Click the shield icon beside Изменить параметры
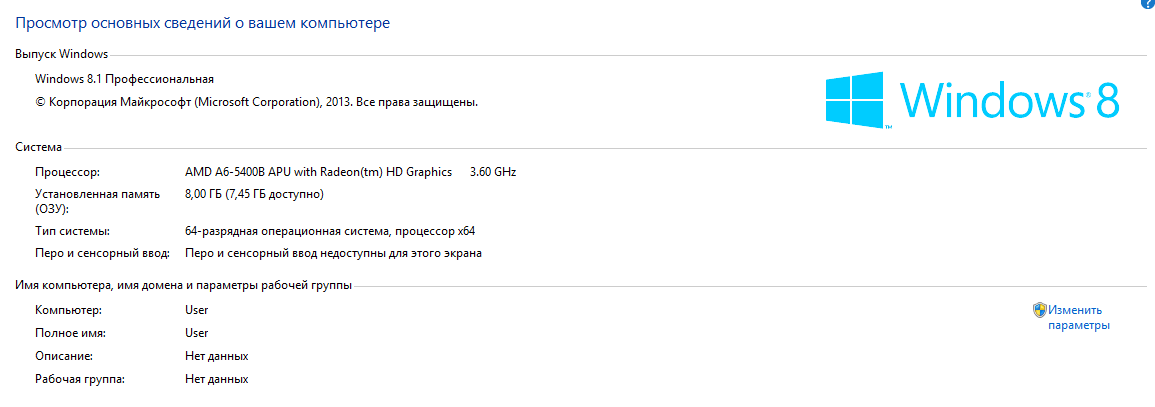This screenshot has height=407, width=1155. click(x=1039, y=310)
